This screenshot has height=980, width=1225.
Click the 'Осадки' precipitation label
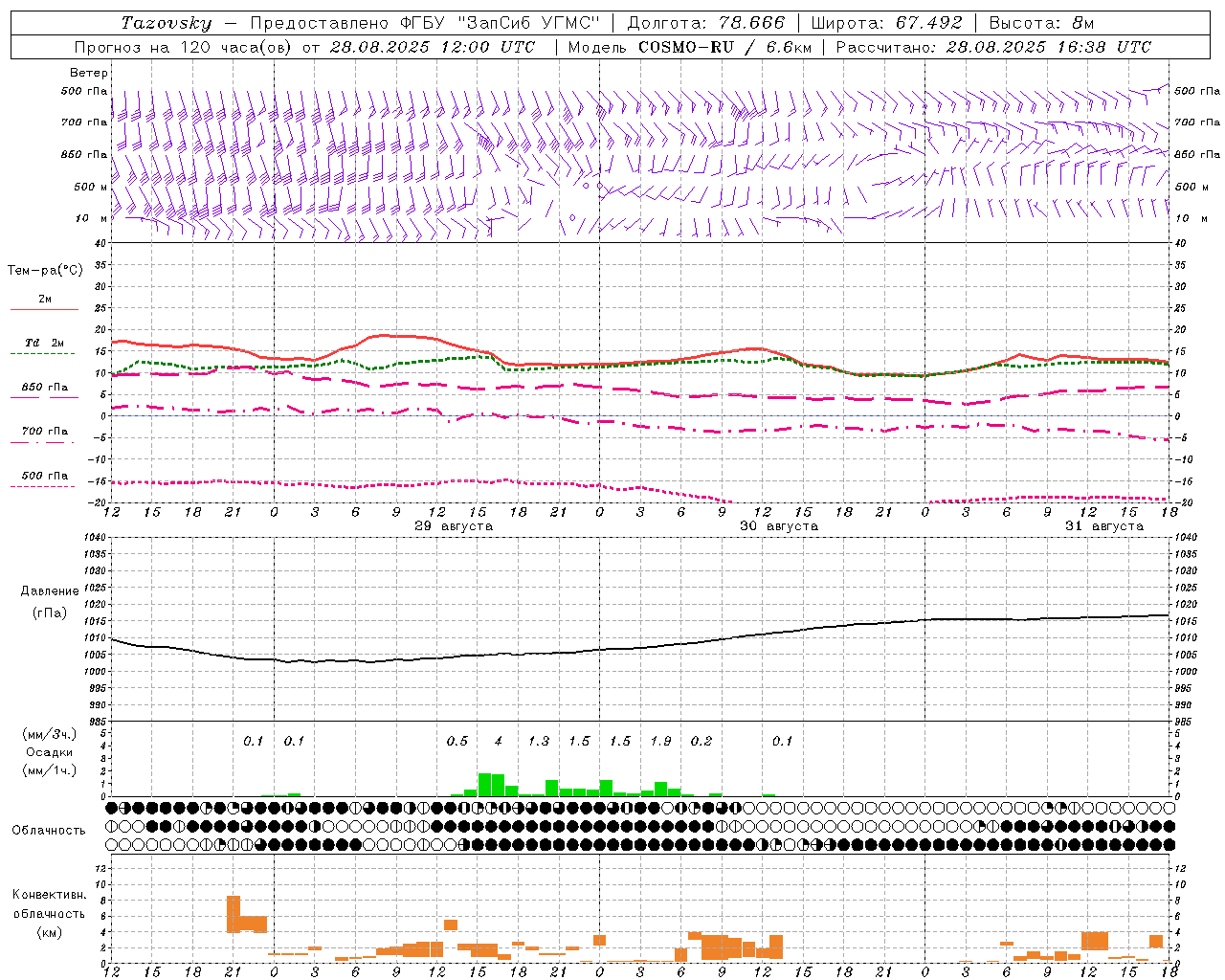pyautogui.click(x=50, y=752)
